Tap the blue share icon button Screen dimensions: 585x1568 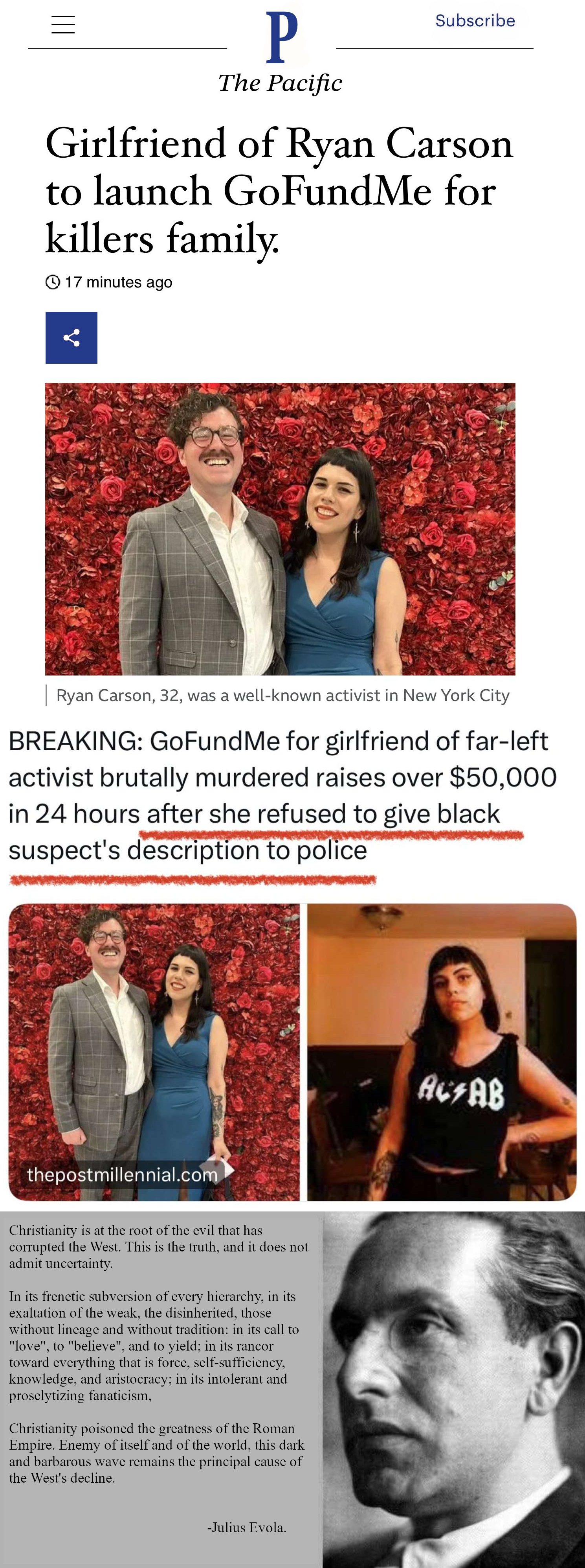[x=71, y=338]
